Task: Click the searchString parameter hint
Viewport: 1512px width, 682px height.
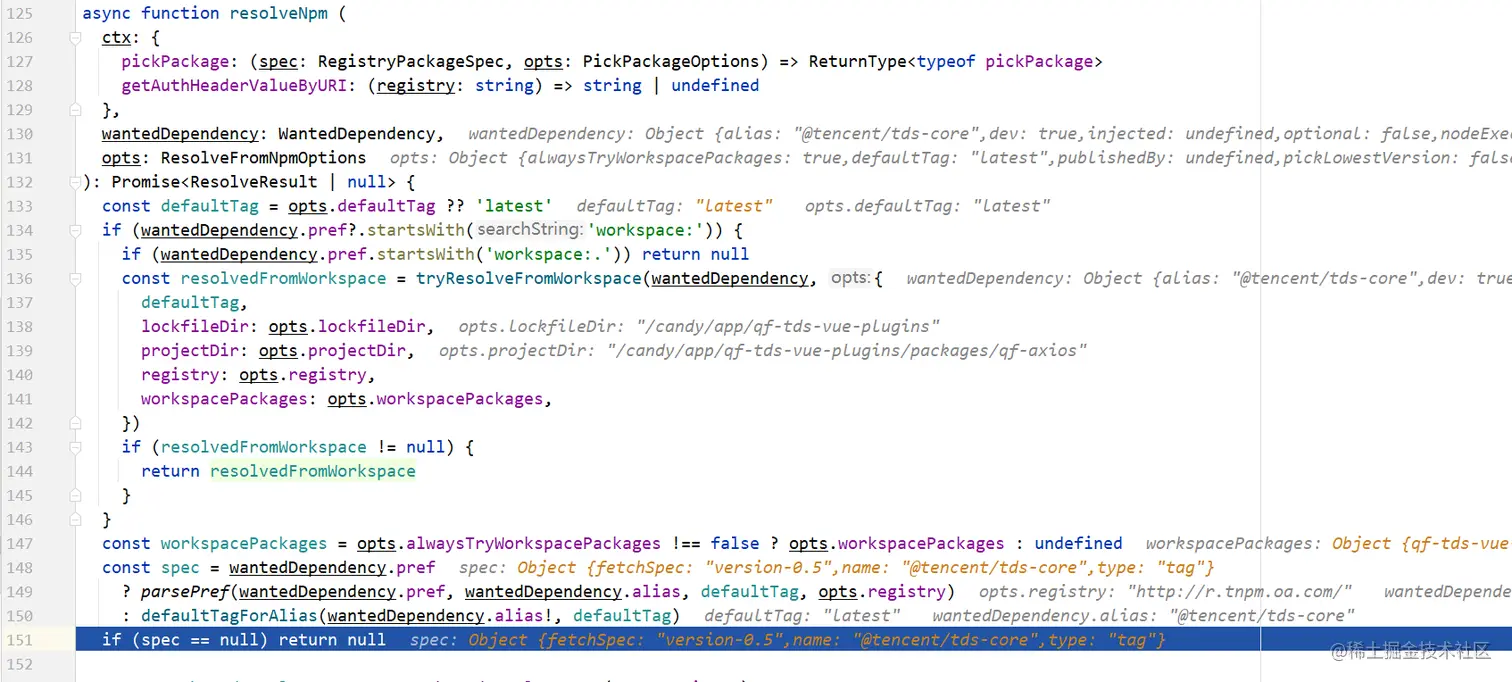Action: tap(528, 230)
